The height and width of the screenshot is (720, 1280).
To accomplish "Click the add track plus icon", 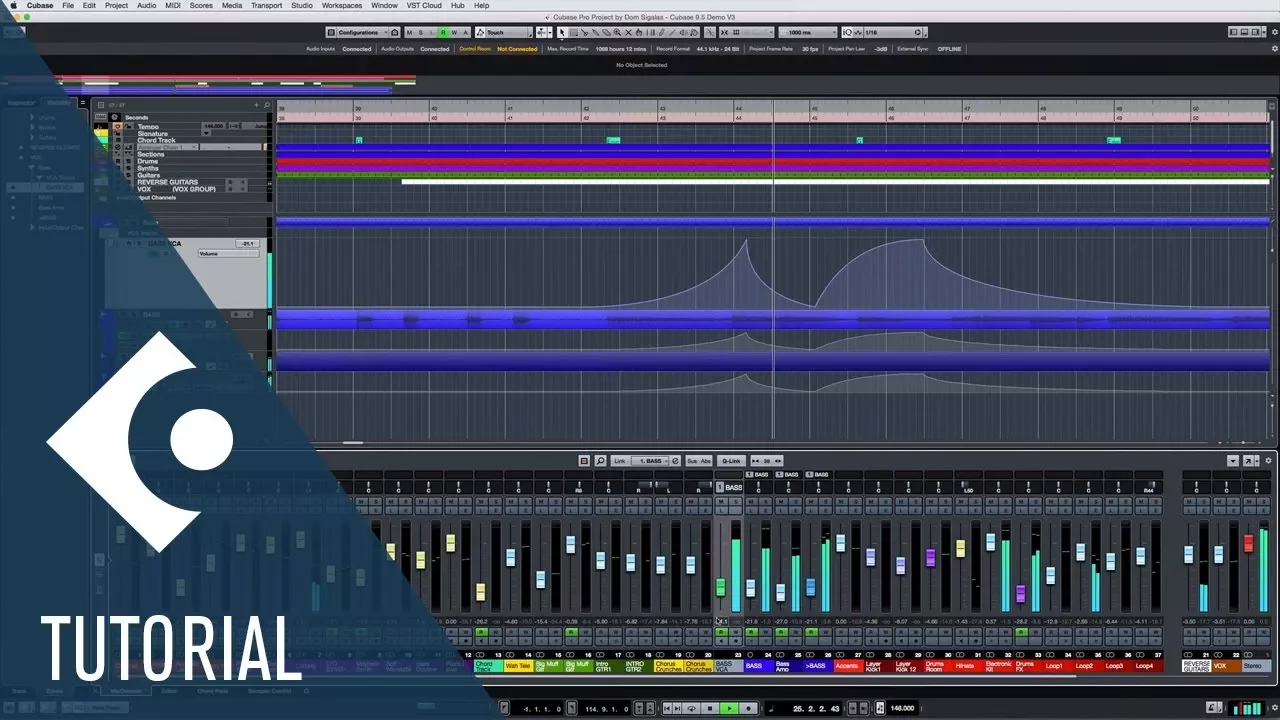I will point(256,105).
